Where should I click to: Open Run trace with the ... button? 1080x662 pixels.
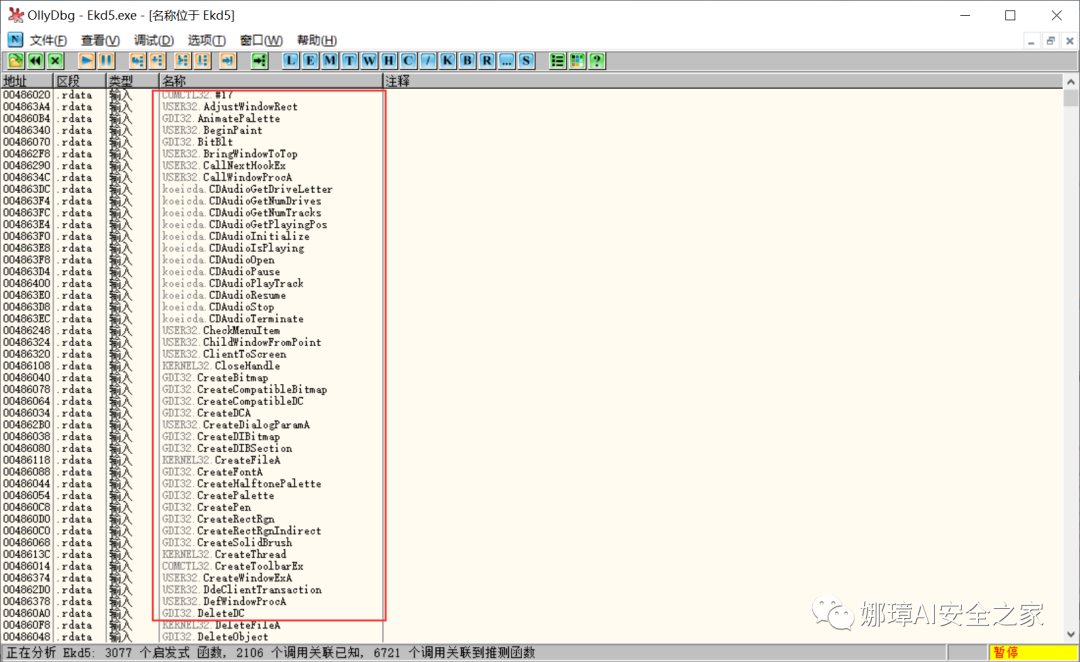coord(506,61)
